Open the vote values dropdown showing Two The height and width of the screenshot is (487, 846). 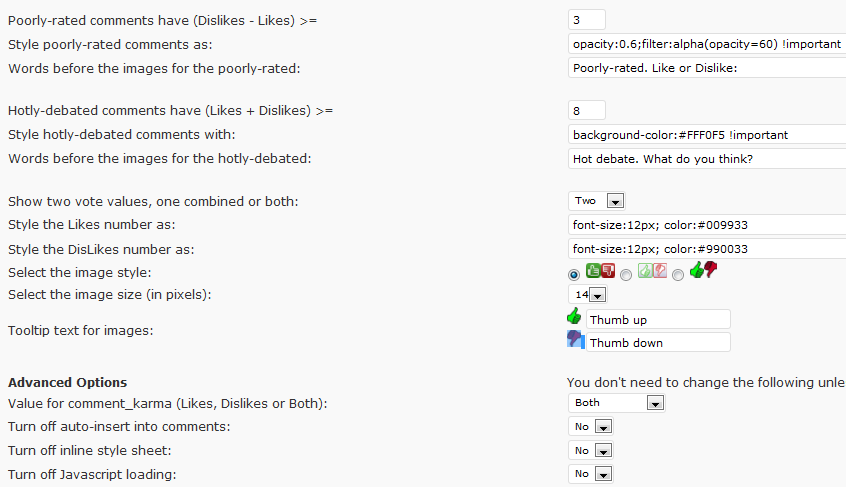597,201
